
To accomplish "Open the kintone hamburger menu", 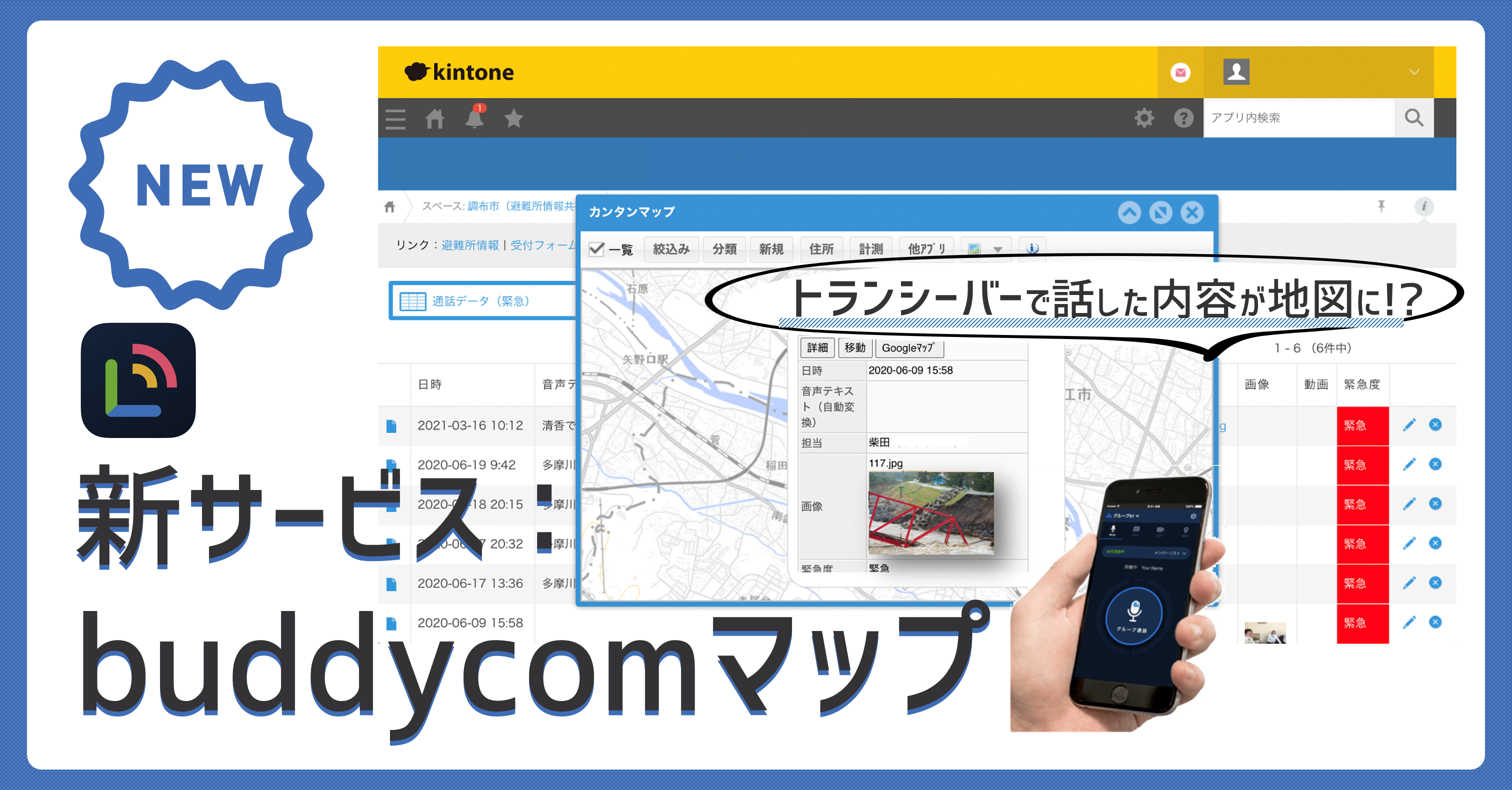I will [395, 118].
